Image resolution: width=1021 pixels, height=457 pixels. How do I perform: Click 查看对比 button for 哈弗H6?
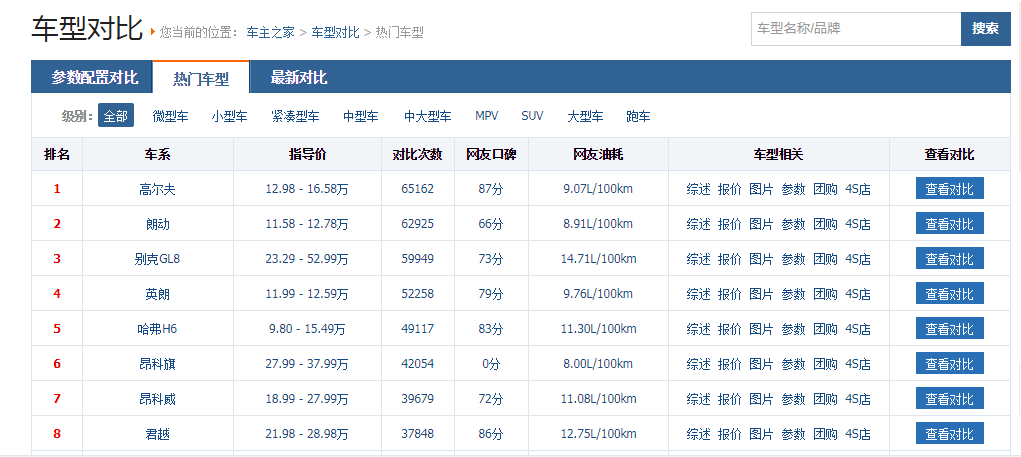(x=949, y=328)
